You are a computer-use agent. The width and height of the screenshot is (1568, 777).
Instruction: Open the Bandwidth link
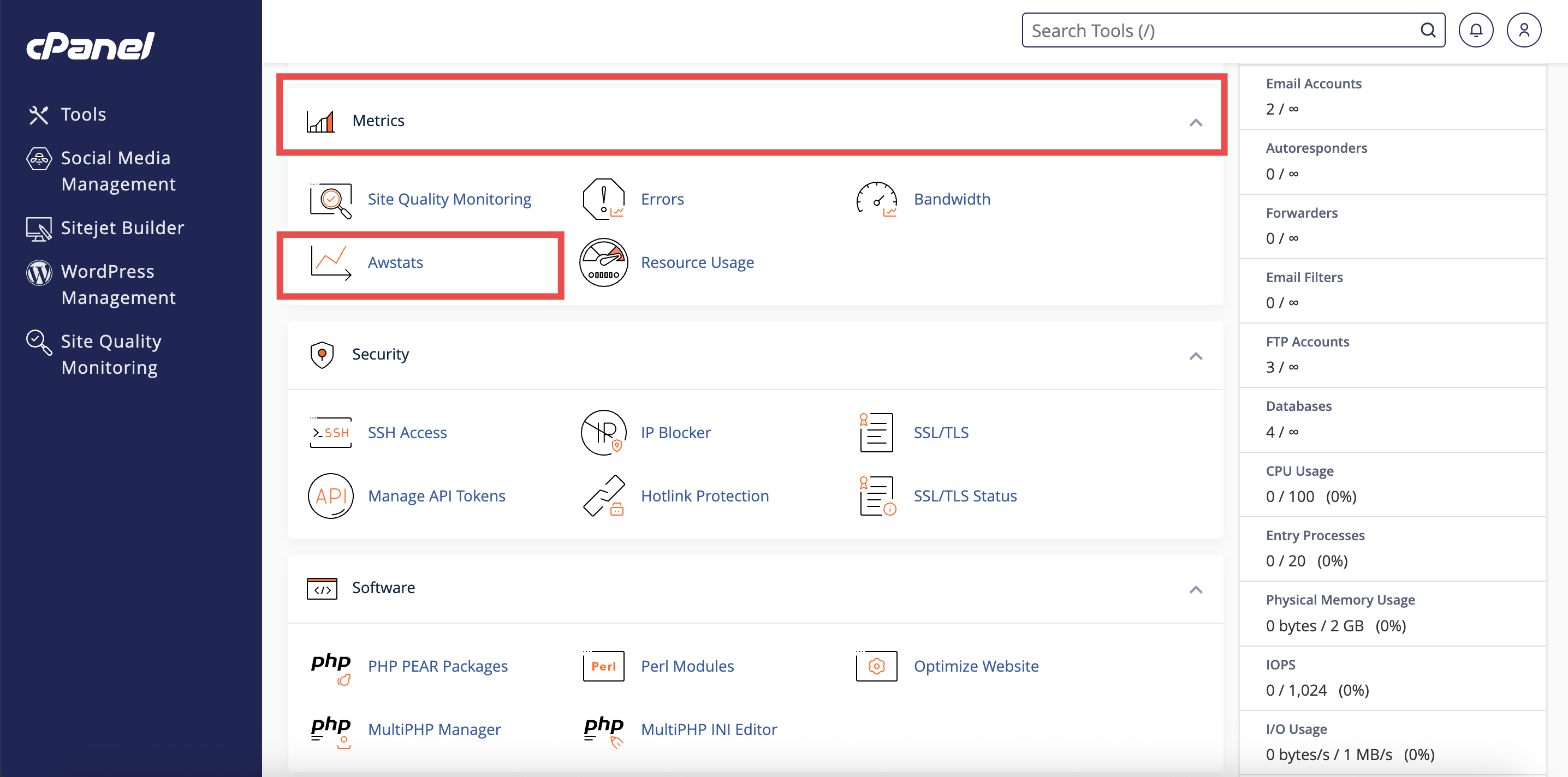pos(952,199)
